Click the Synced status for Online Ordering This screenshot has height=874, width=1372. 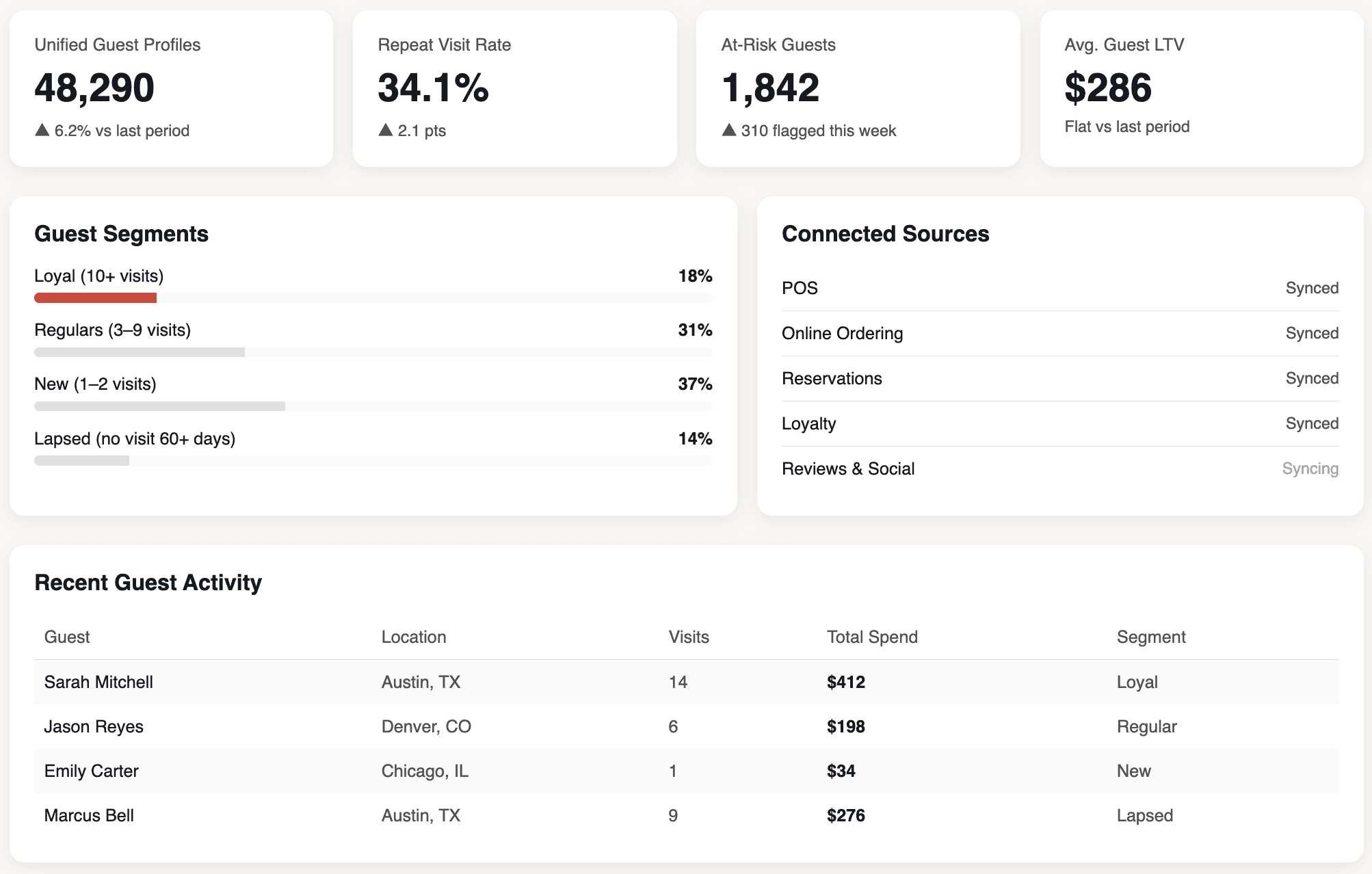pos(1312,333)
